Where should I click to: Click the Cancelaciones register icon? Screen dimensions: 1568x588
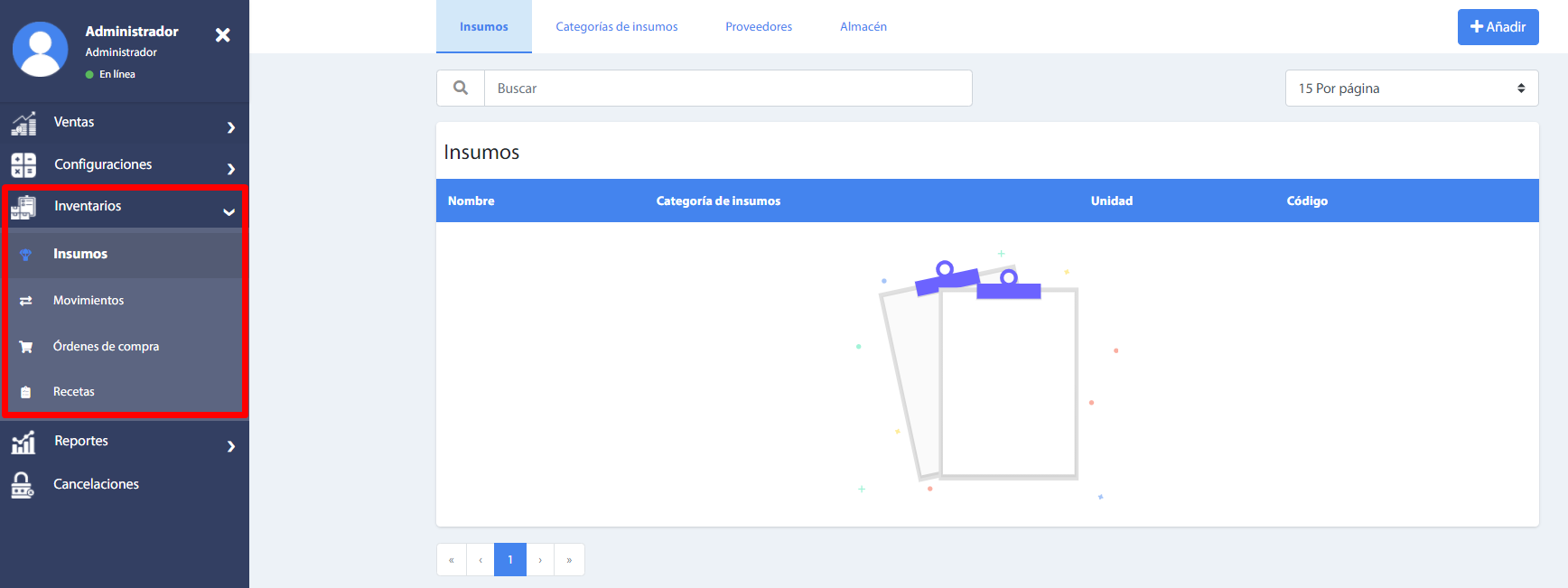click(x=23, y=485)
